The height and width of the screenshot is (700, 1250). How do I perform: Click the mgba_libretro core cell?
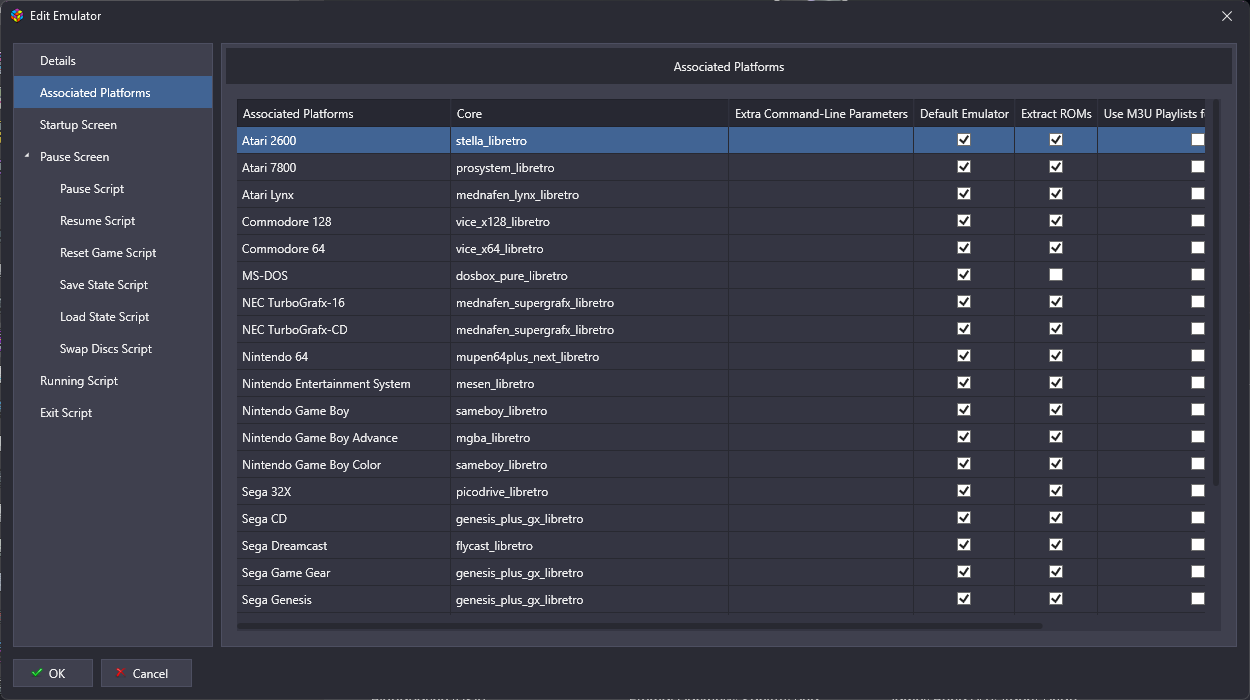589,437
